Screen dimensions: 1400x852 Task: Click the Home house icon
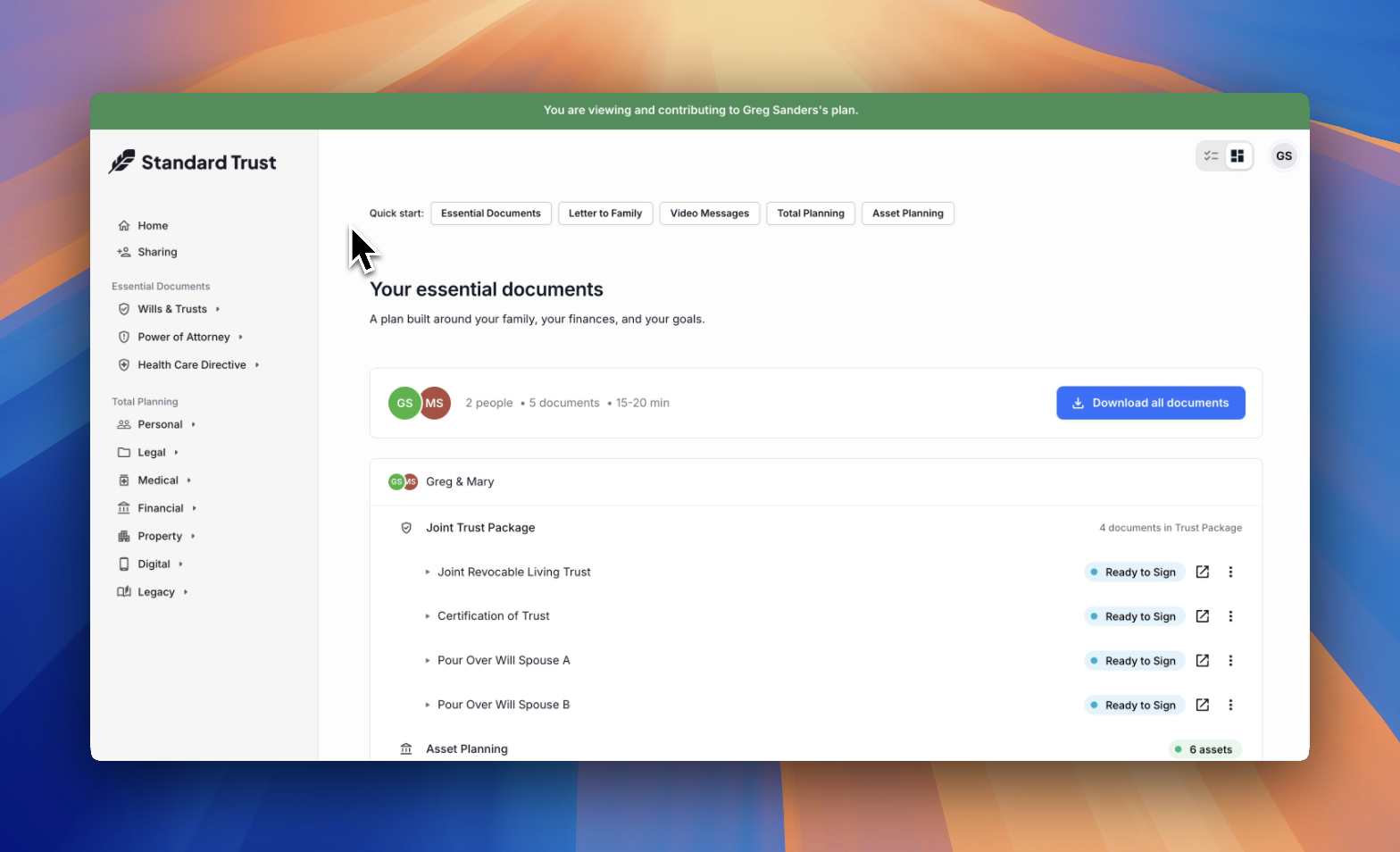[124, 226]
